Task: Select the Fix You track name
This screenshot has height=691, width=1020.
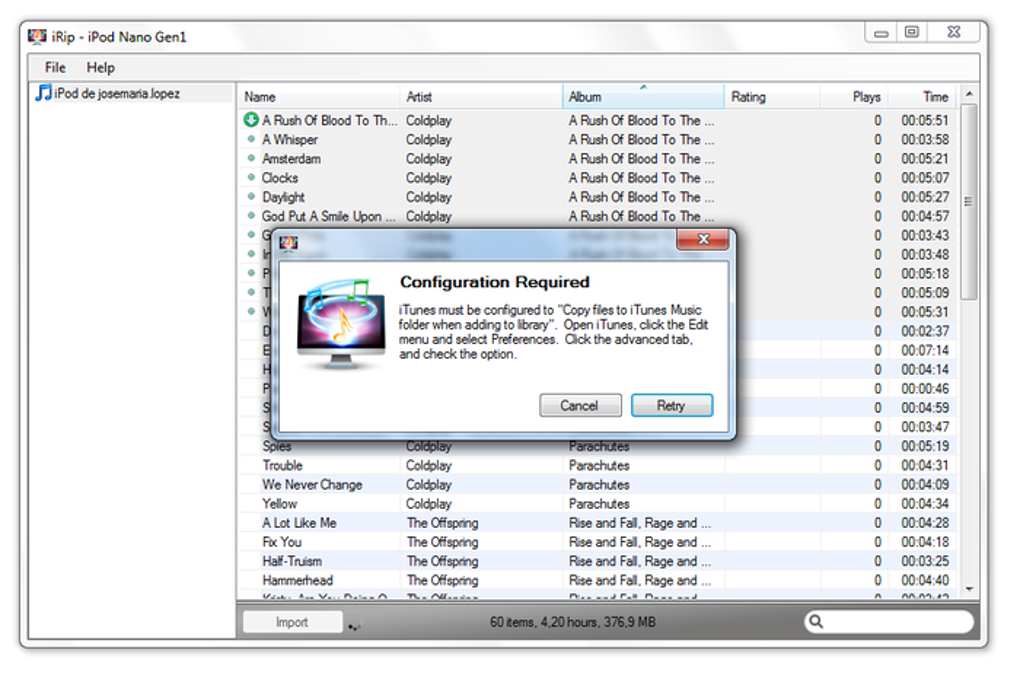Action: (x=282, y=542)
